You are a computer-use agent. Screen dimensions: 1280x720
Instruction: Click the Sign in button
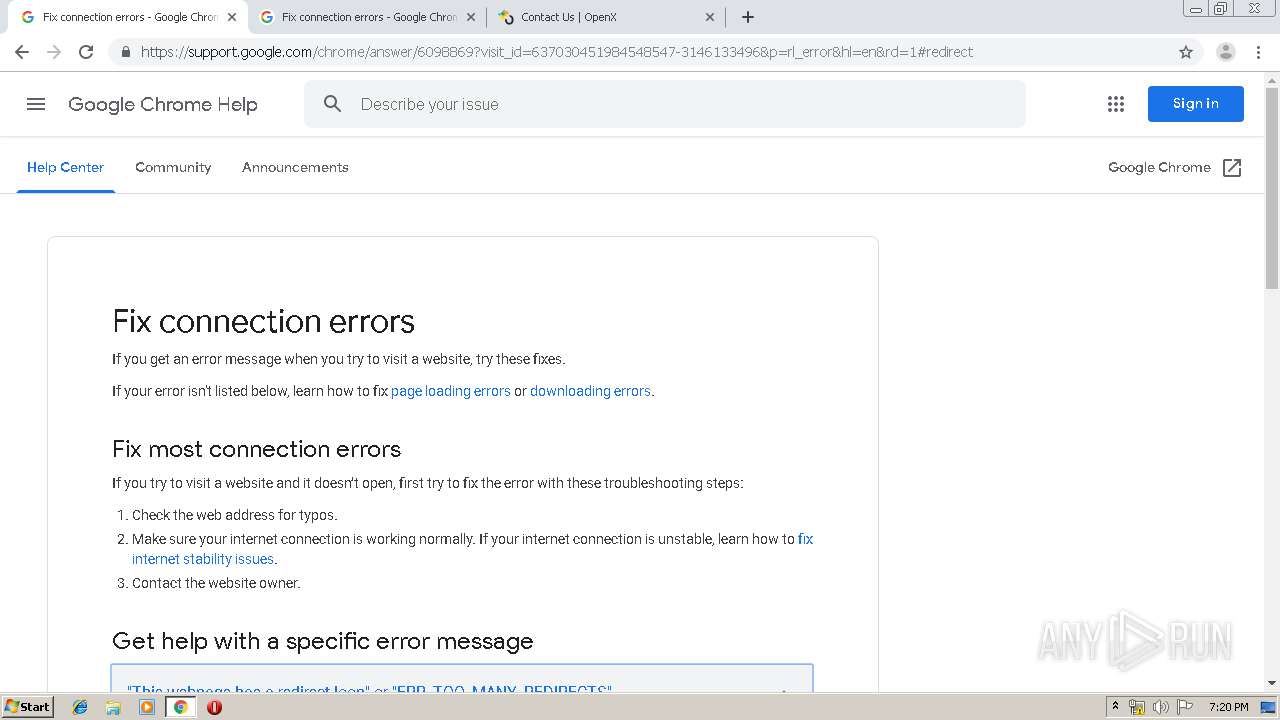point(1195,104)
